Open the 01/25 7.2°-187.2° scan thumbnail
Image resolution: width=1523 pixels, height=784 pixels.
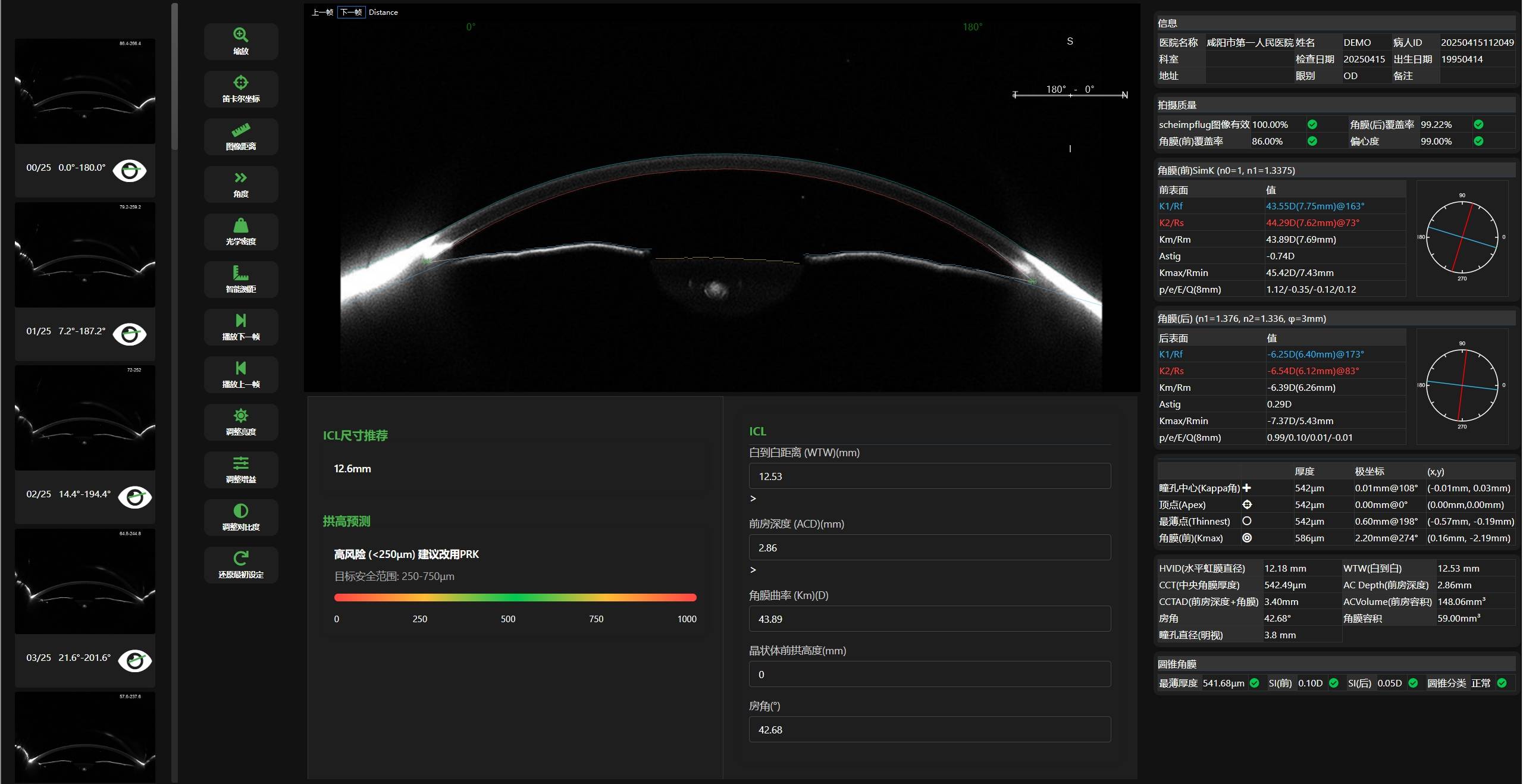click(85, 255)
